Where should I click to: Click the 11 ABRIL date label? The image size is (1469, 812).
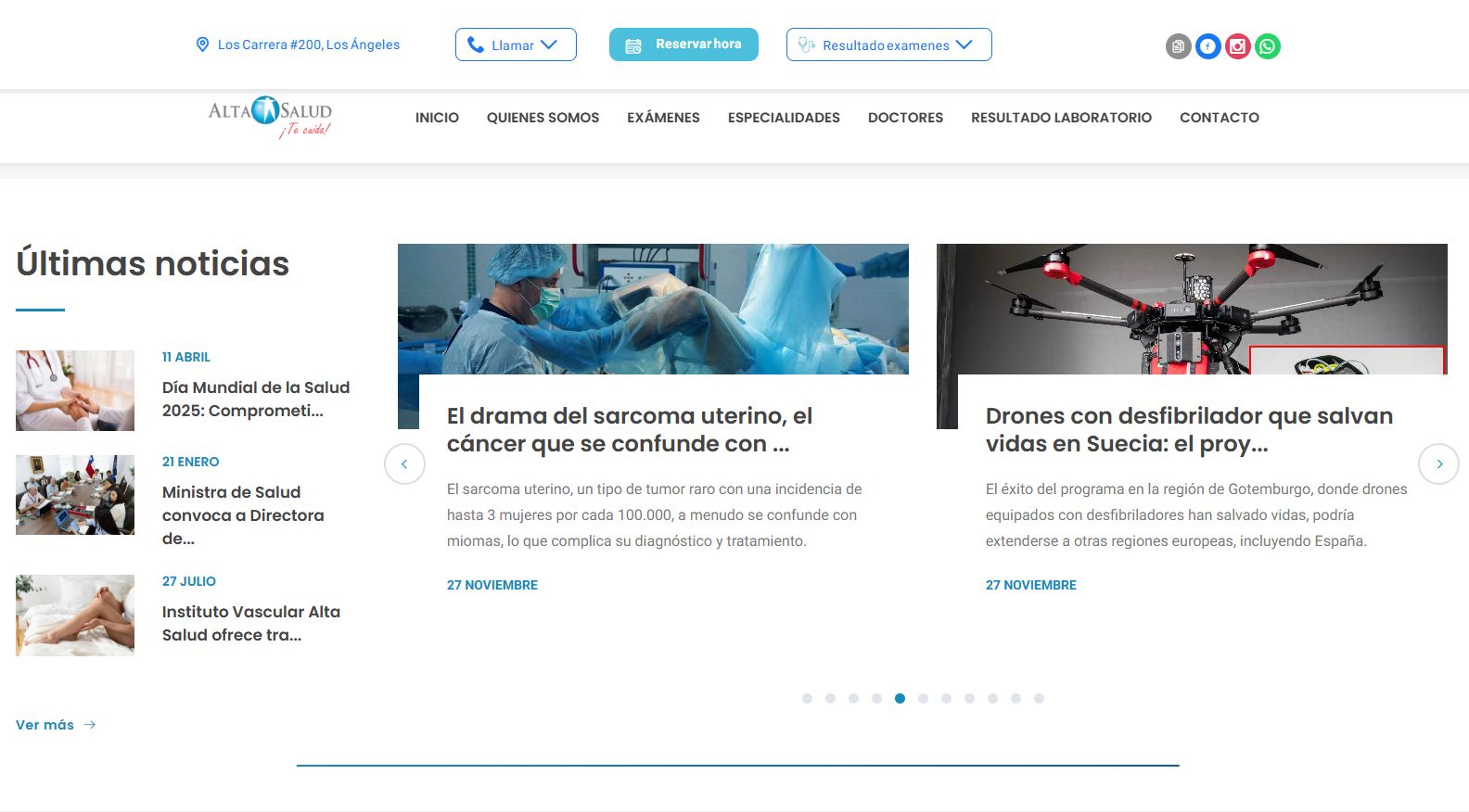(186, 357)
